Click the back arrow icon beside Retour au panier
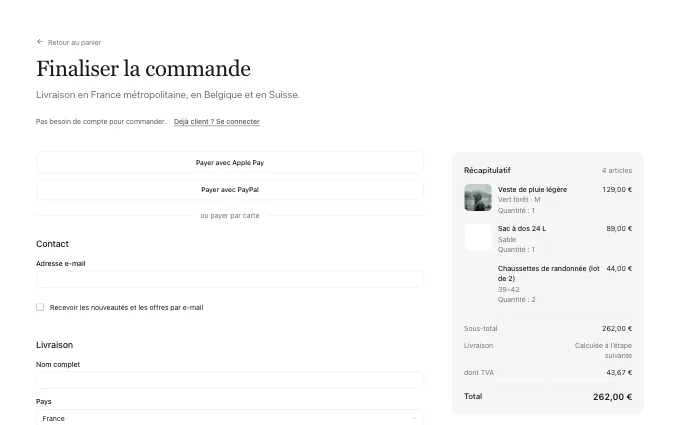The height and width of the screenshot is (425, 680). pyautogui.click(x=40, y=42)
